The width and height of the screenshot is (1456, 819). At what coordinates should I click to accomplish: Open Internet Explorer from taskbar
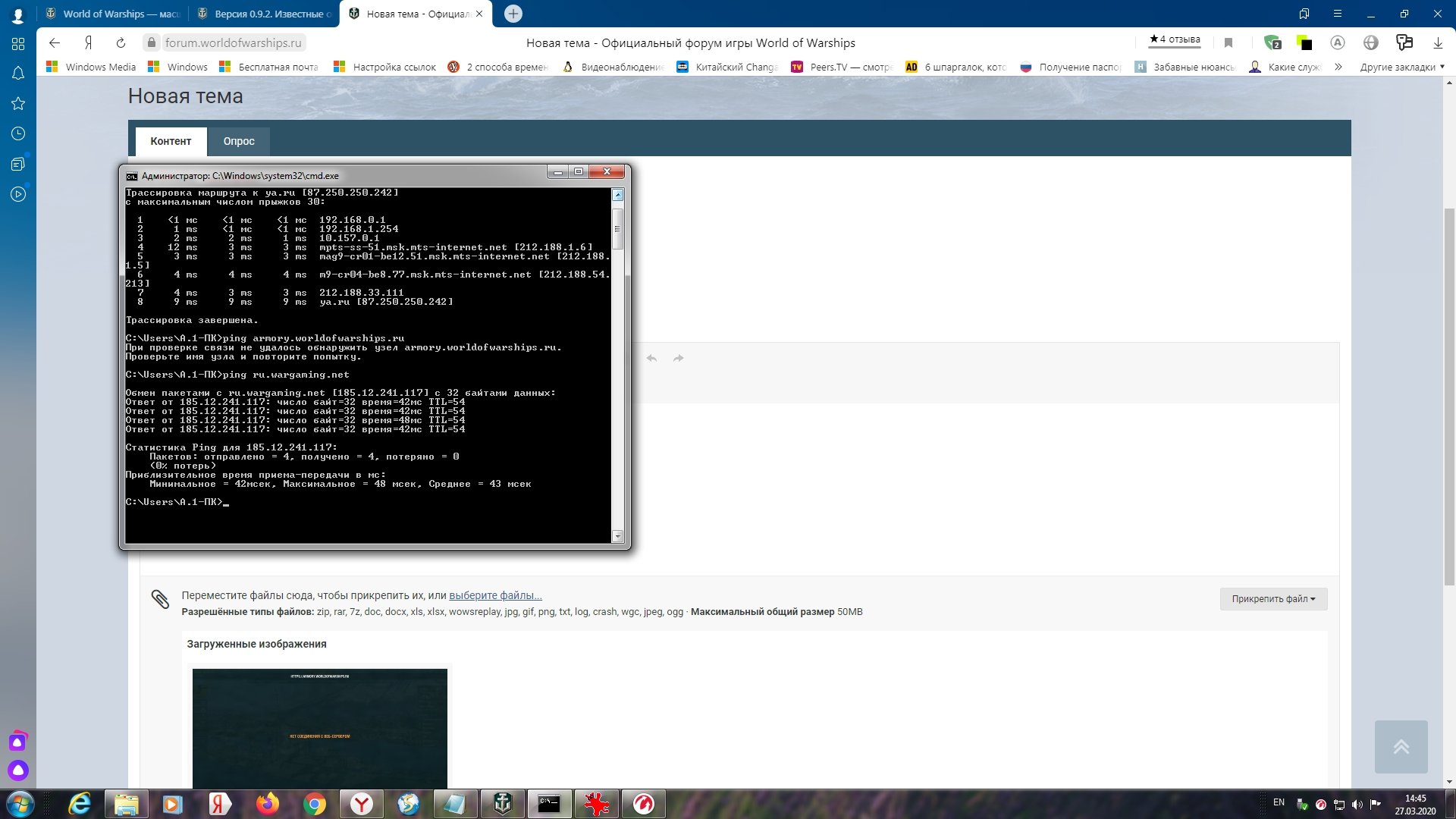pyautogui.click(x=79, y=804)
